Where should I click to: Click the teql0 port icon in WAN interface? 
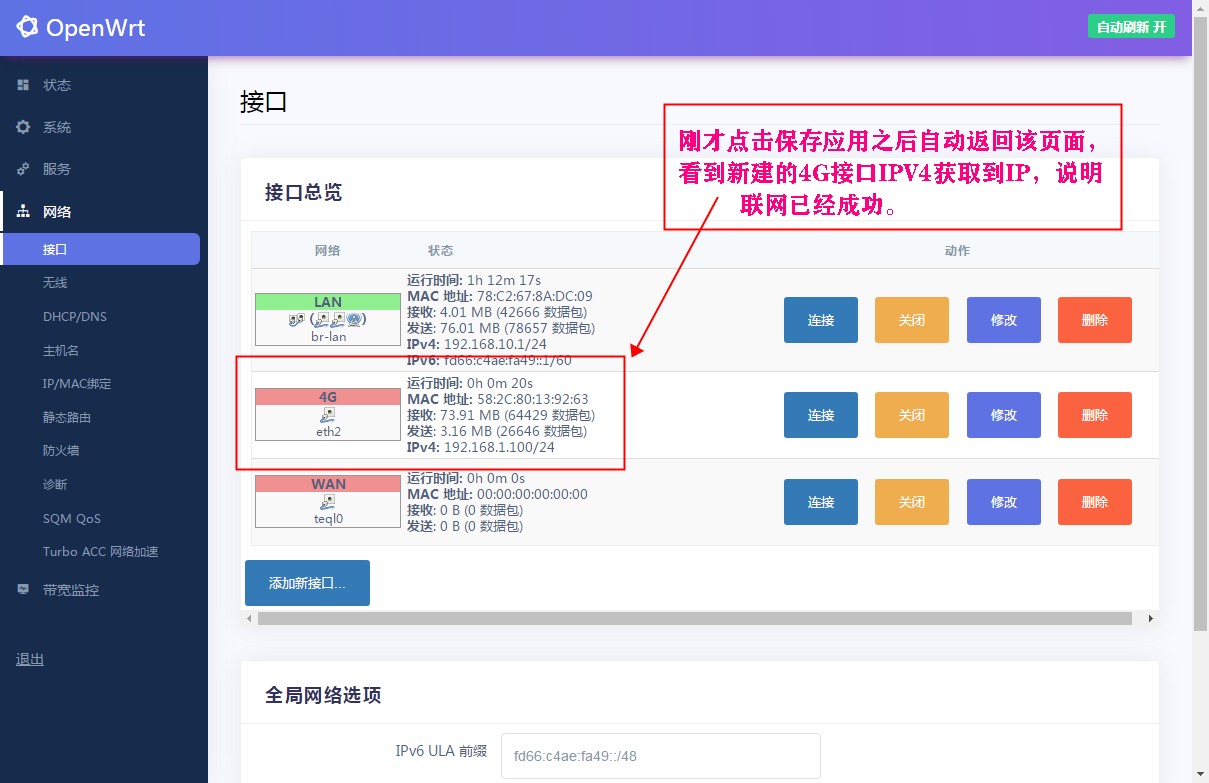(328, 501)
